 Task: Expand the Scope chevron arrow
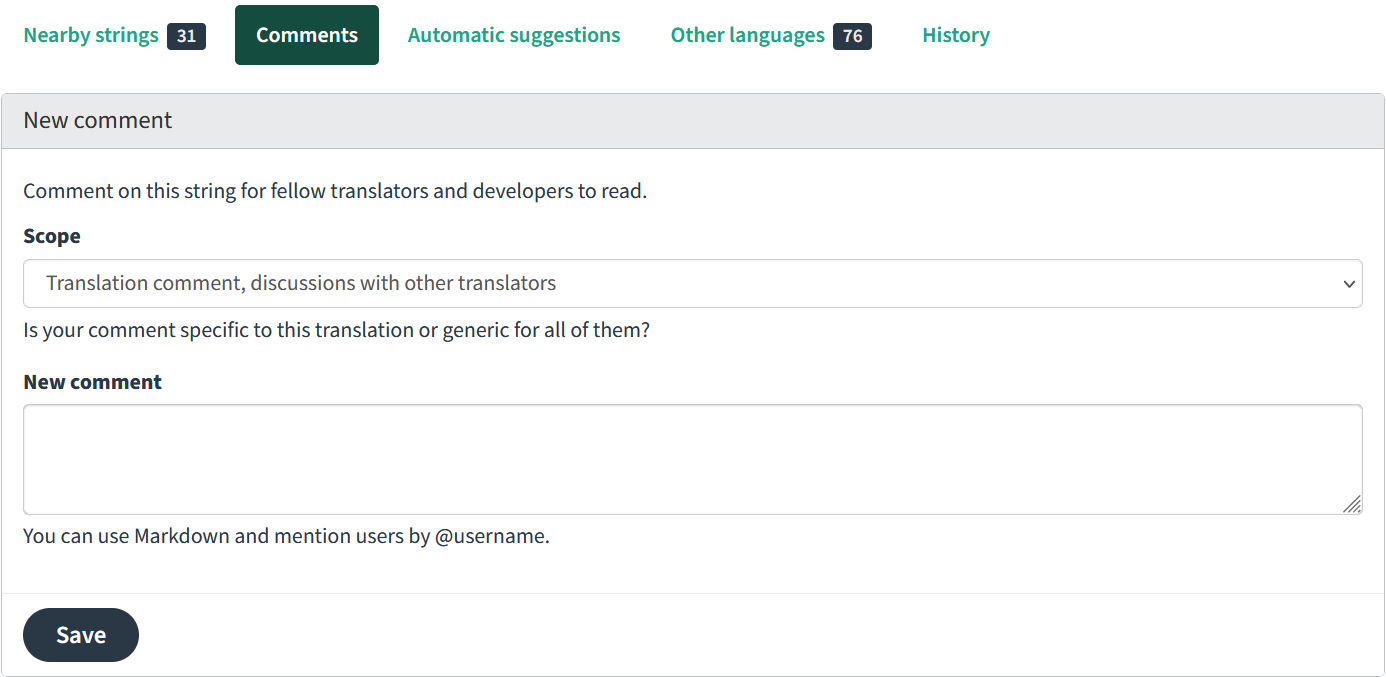pos(1346,284)
